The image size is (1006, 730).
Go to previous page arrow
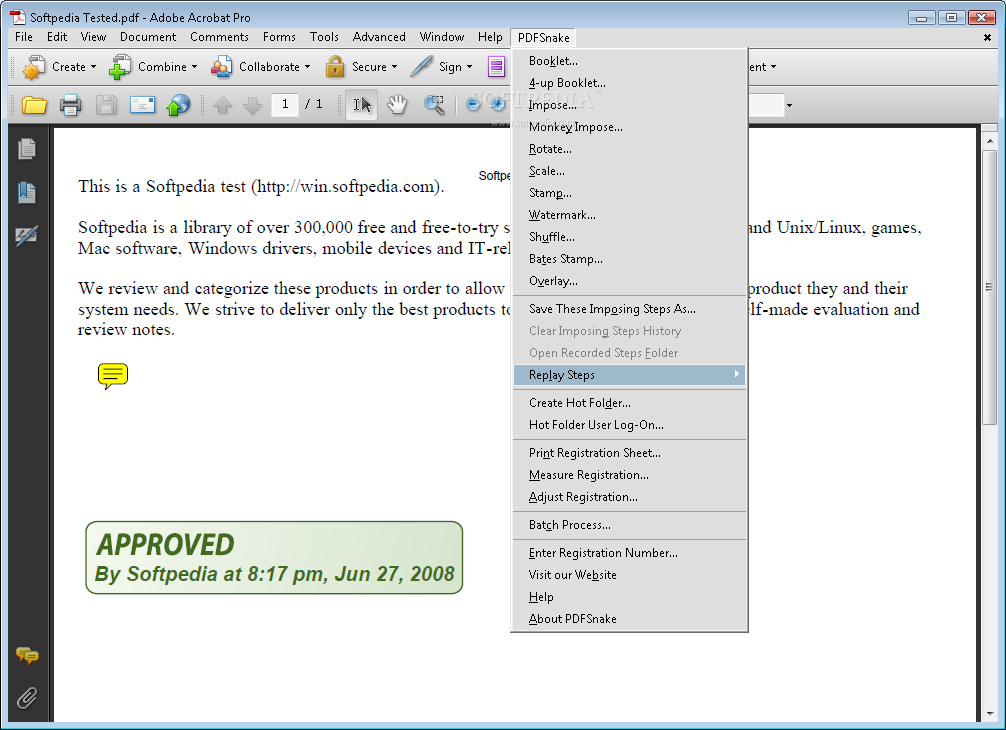click(x=223, y=105)
